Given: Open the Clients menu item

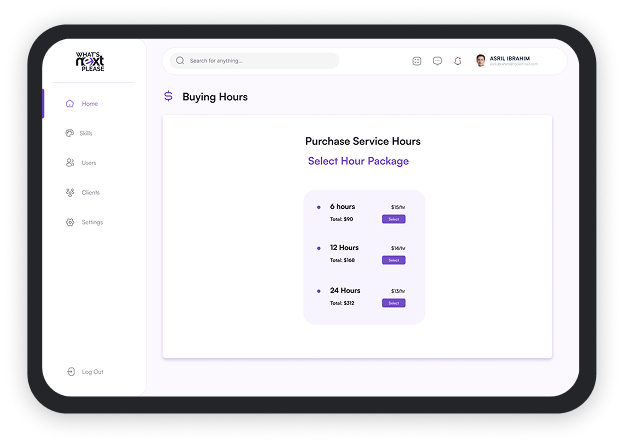Looking at the screenshot, I should 90,192.
